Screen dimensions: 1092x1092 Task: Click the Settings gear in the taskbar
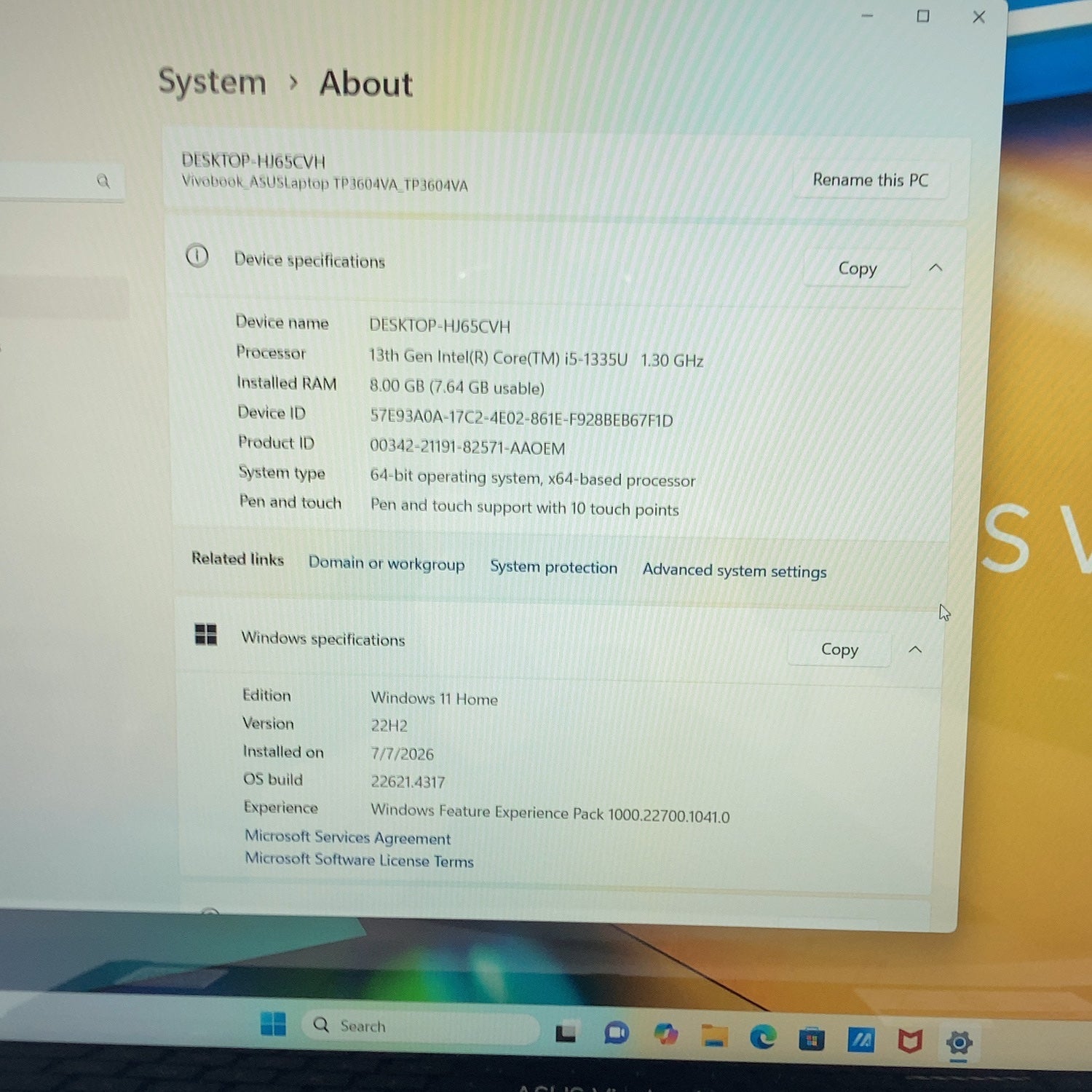(960, 1043)
